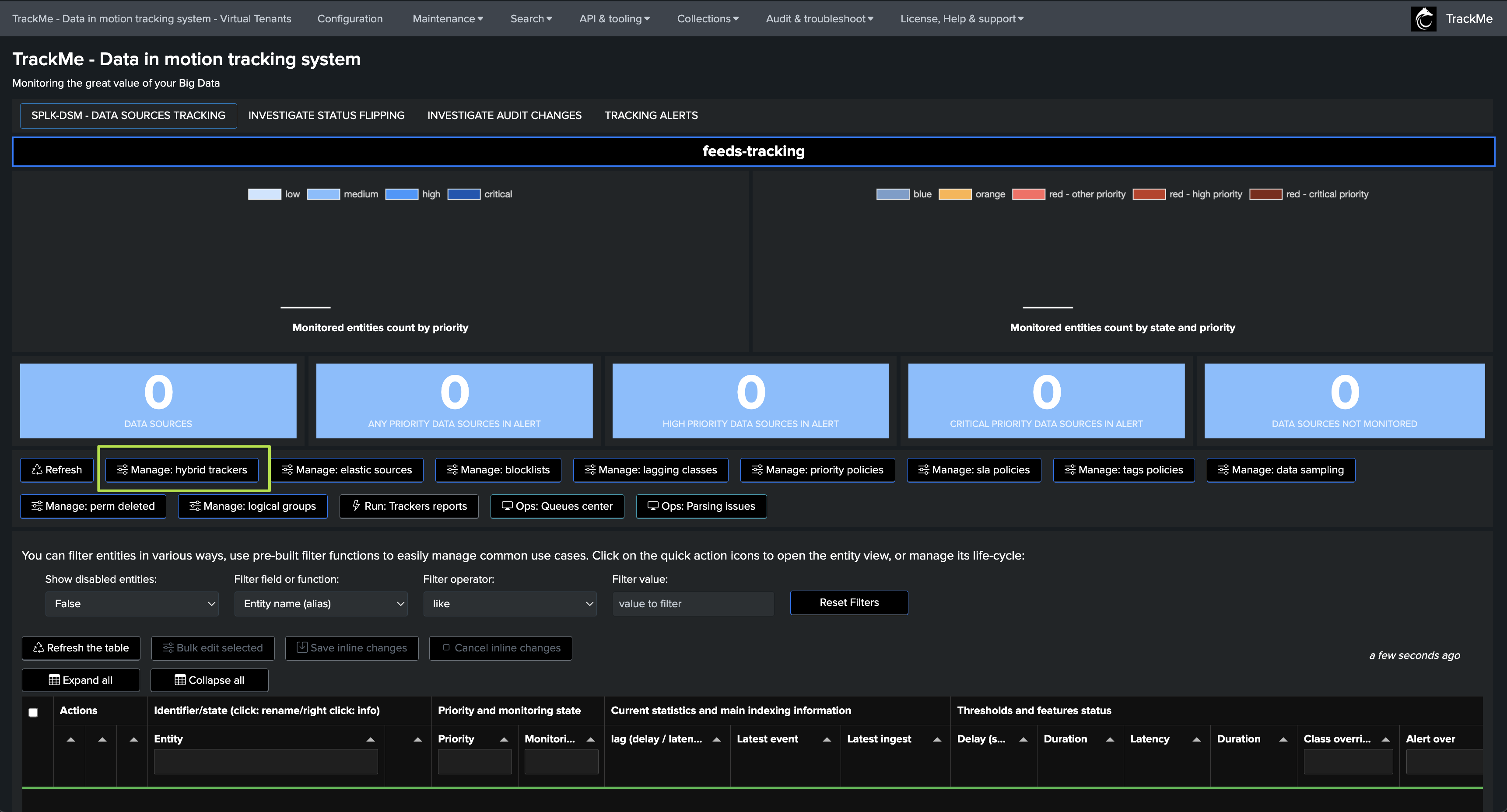
Task: Sort by Latest ingest column arrow
Action: click(936, 739)
